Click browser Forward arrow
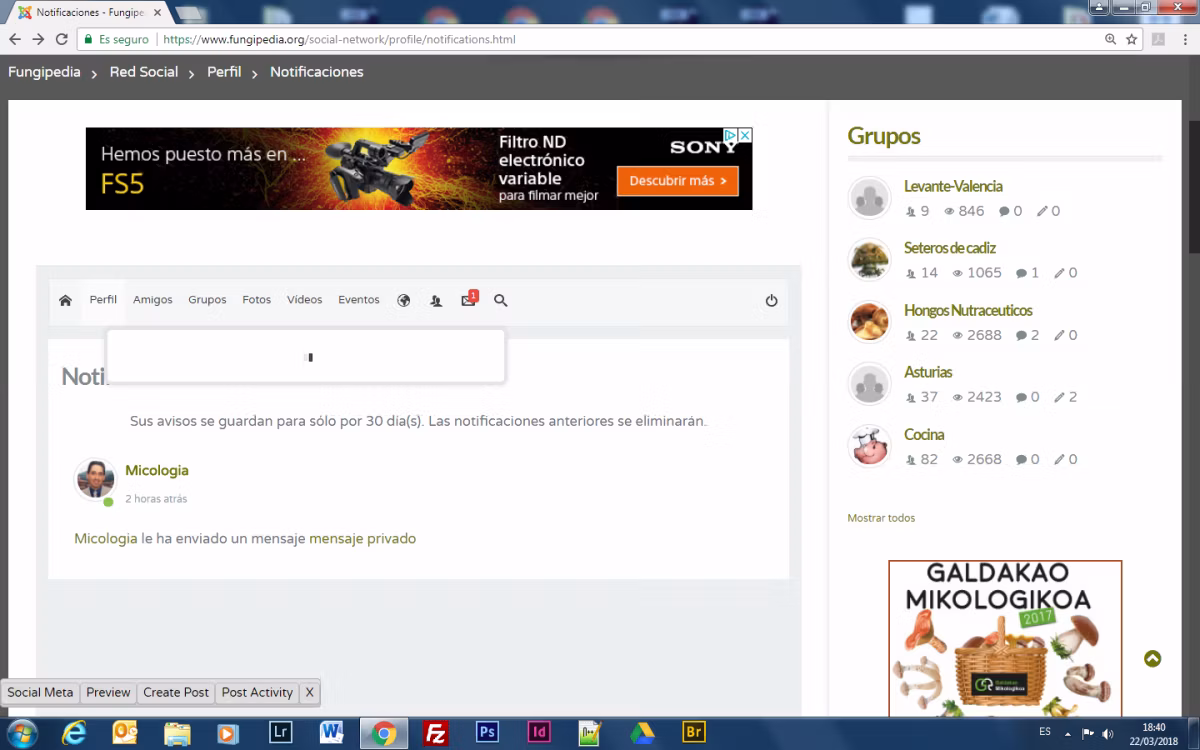Viewport: 1200px width, 750px height. click(x=38, y=39)
